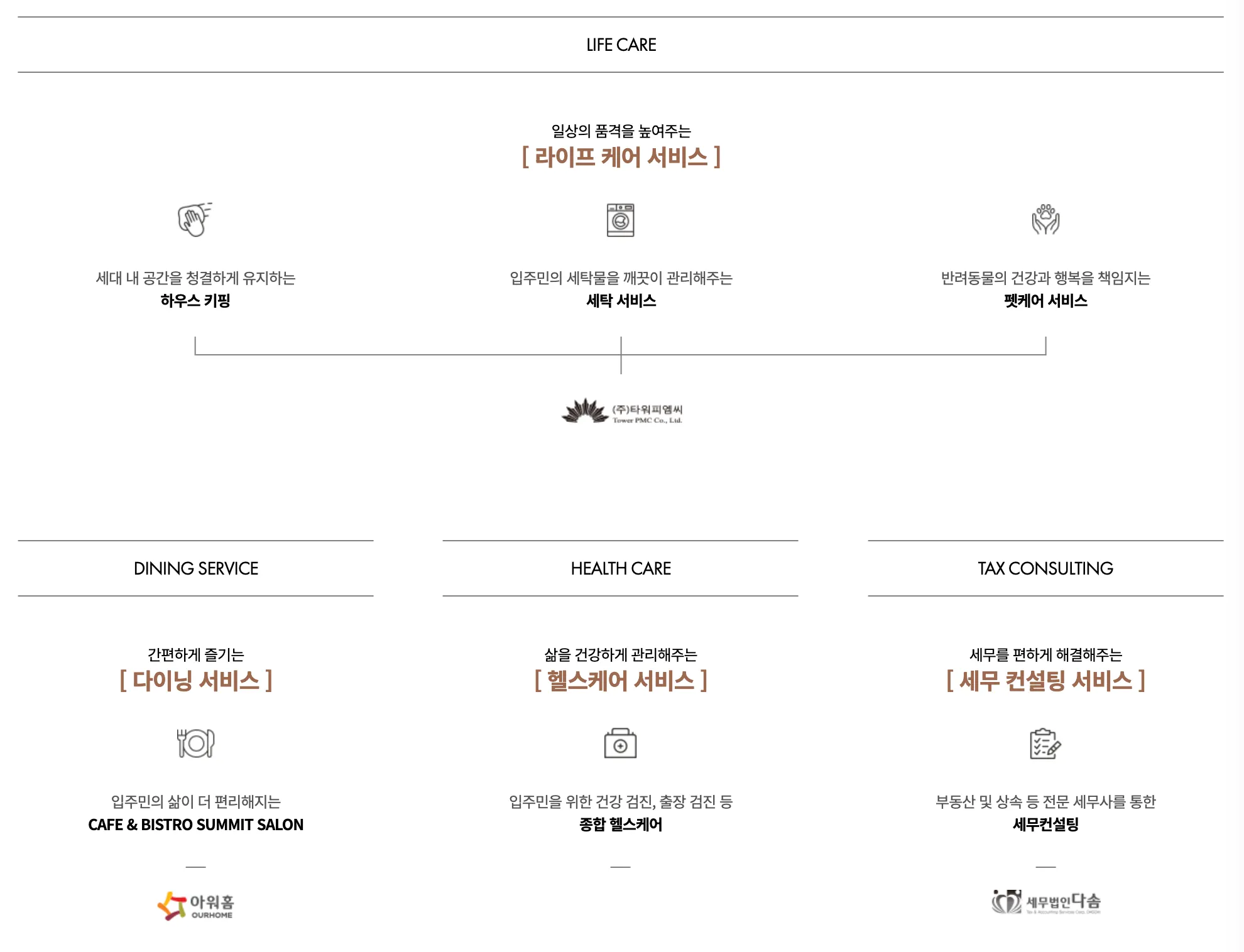Click the dining plate and fork icon
Viewport: 1244px width, 952px height.
point(195,744)
